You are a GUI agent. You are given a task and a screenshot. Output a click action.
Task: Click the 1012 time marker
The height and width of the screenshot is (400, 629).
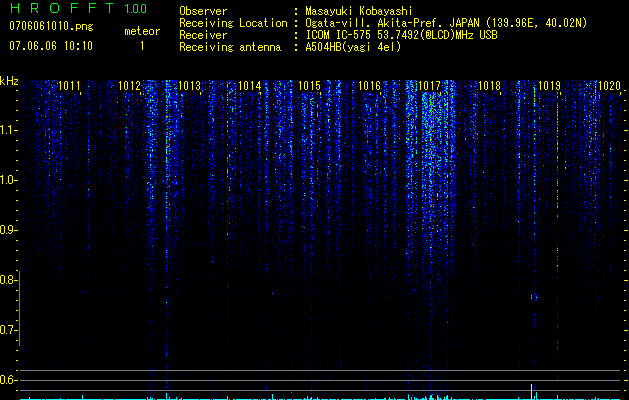(x=129, y=86)
